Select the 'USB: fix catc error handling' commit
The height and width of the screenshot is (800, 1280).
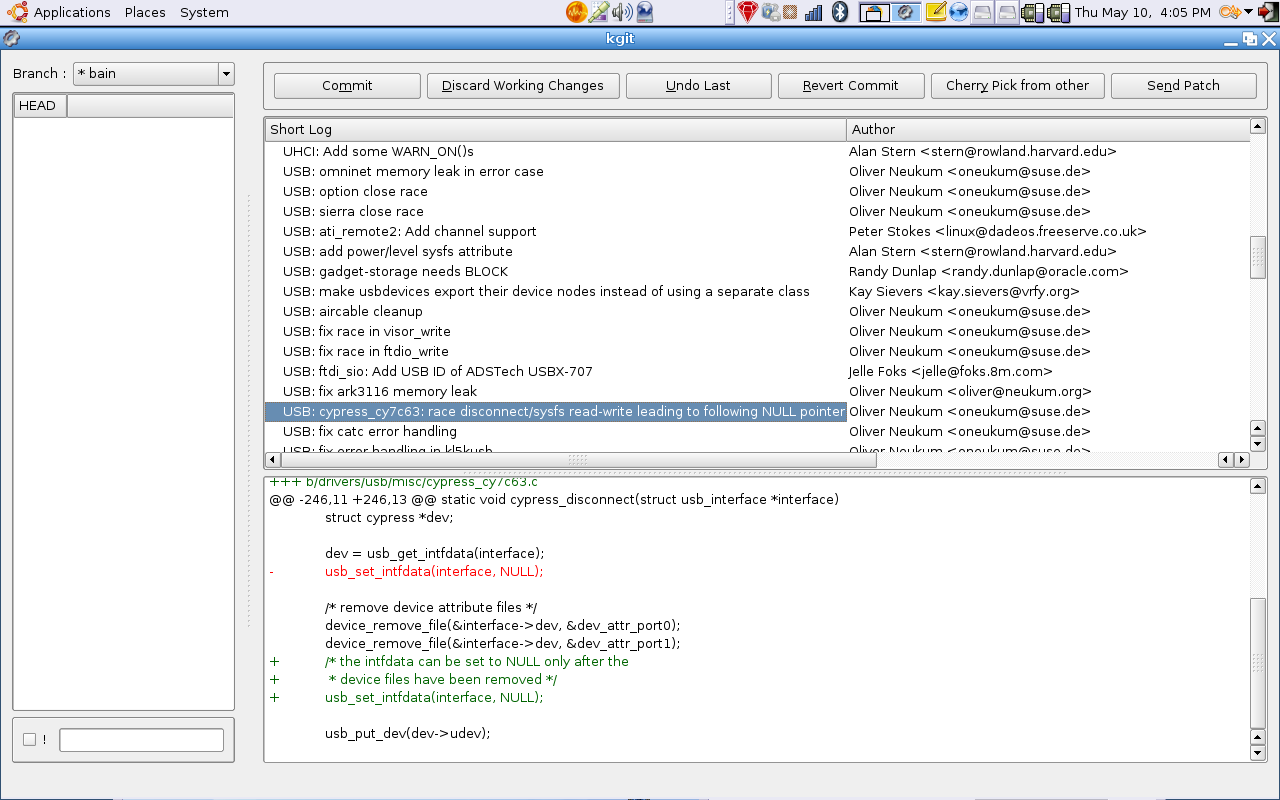coord(370,431)
